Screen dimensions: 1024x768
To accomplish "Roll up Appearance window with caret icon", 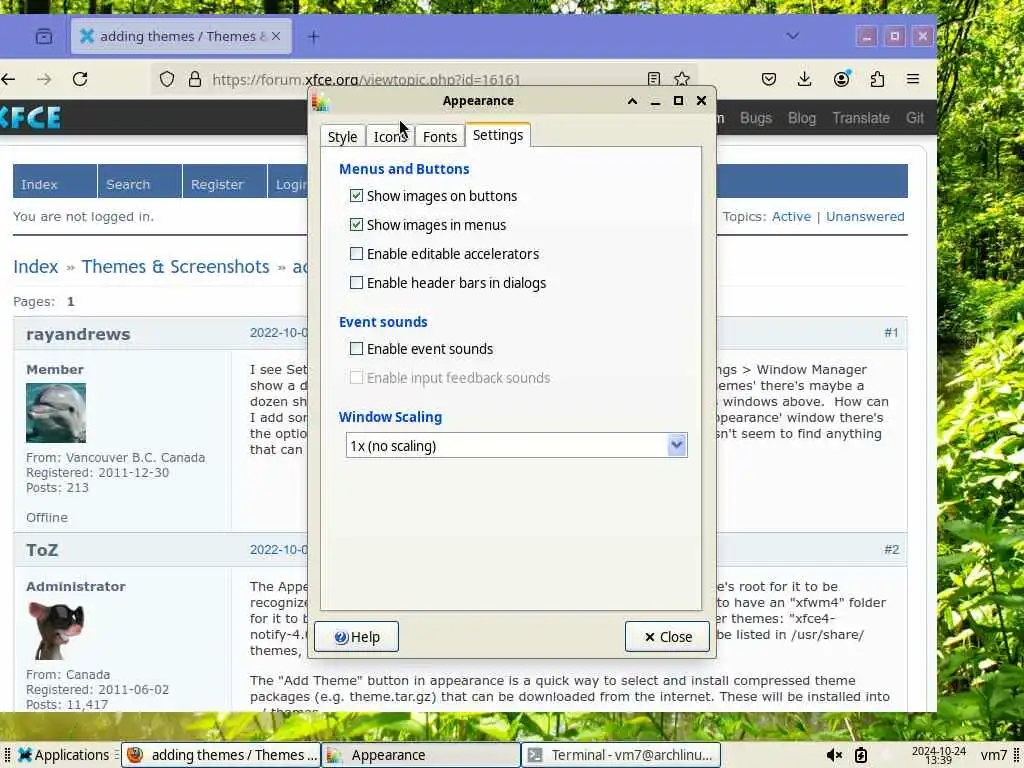I will tap(632, 101).
